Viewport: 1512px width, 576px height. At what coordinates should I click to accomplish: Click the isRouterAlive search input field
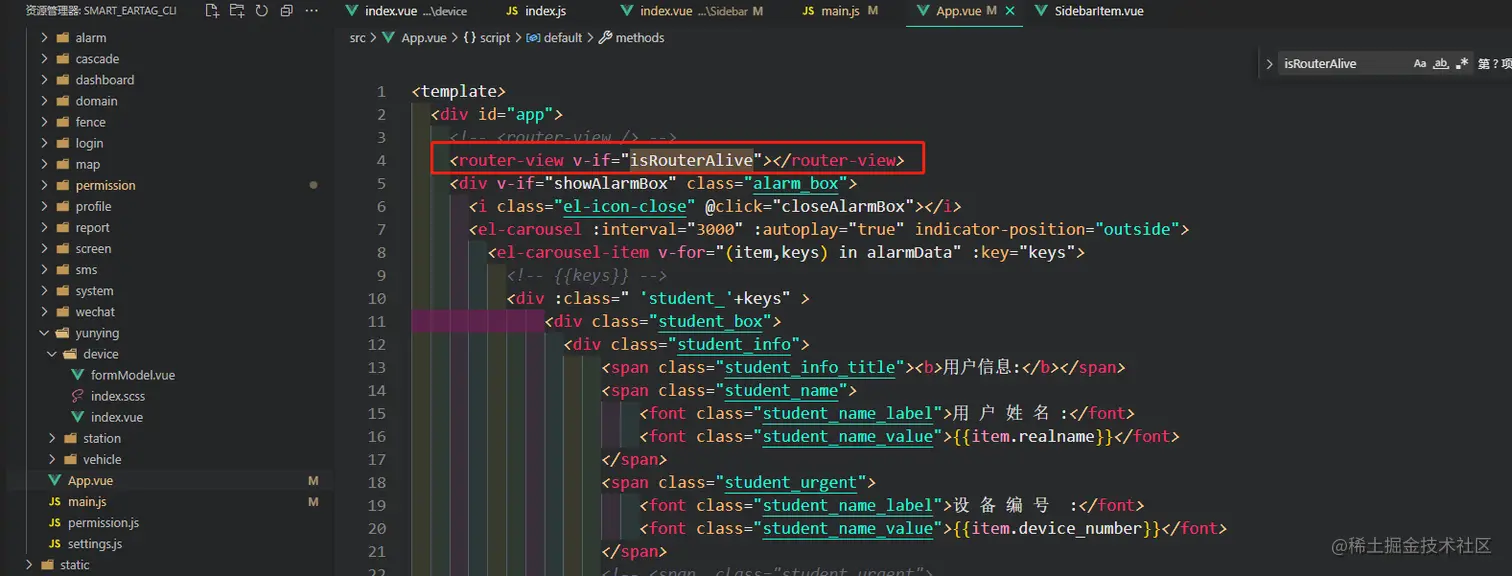(x=1343, y=63)
